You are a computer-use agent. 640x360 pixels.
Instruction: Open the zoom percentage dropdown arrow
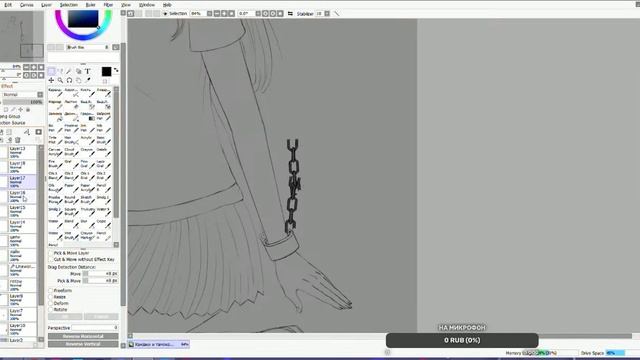(209, 13)
